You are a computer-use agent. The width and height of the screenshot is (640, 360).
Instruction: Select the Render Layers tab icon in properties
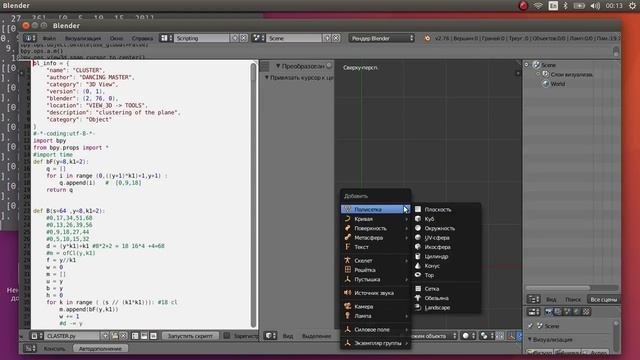(x=558, y=312)
